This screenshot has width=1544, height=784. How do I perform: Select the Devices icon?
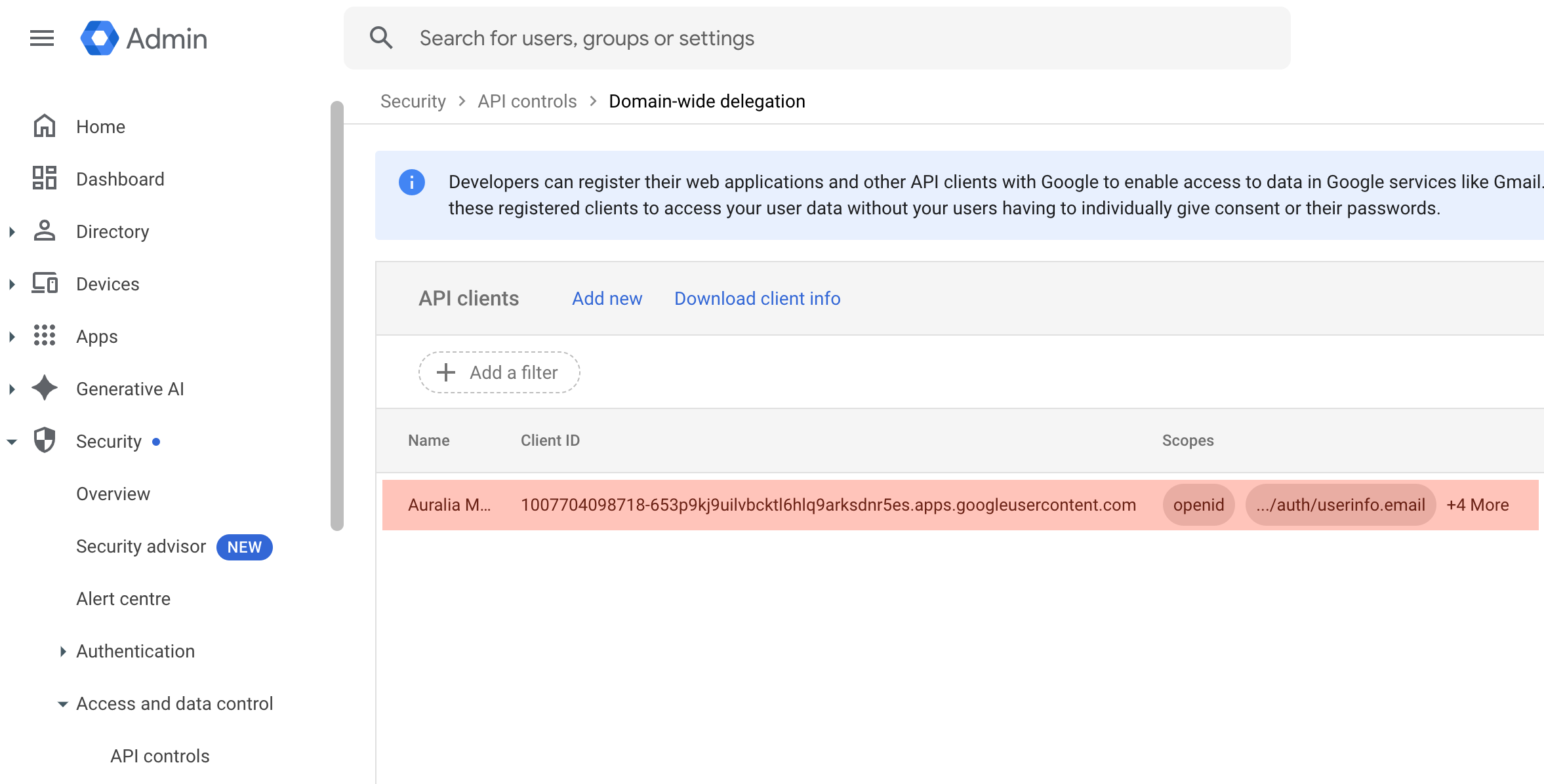44,283
